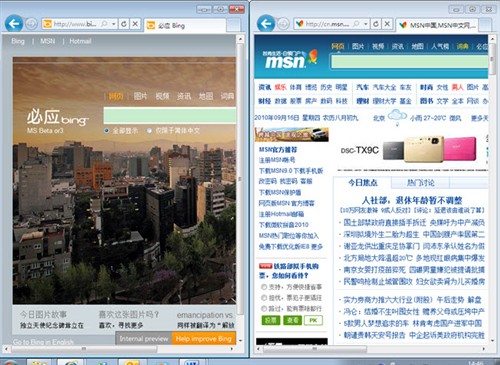
Task: Click search magnifier in Bing window address bar
Action: (104, 24)
